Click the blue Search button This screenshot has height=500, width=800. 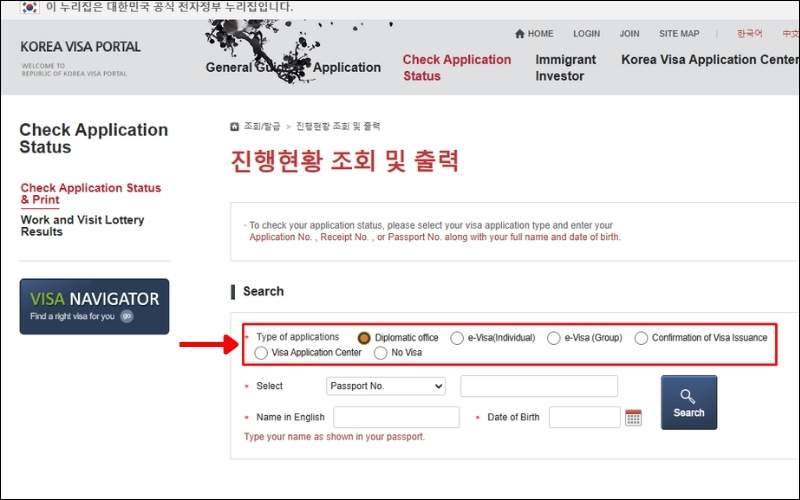click(689, 403)
